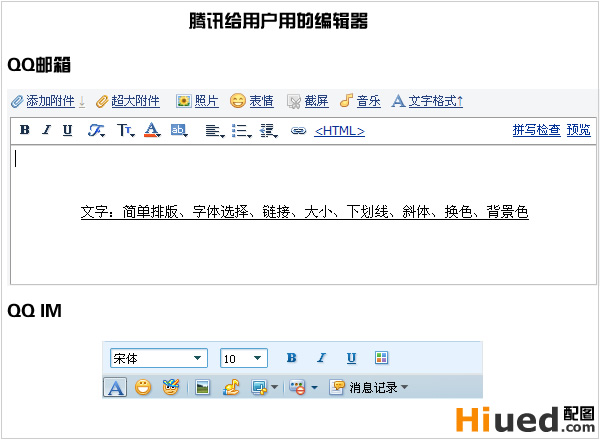The image size is (600, 440).
Task: Click the QQ IM screen capture icon
Action: (259, 388)
